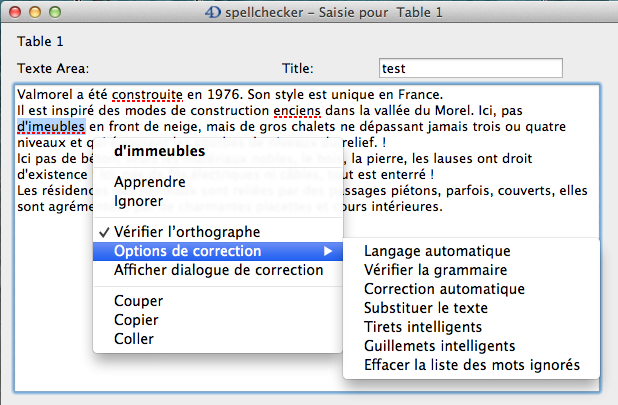Zoom the window with the green button
This screenshot has height=405, width=618.
pos(54,12)
